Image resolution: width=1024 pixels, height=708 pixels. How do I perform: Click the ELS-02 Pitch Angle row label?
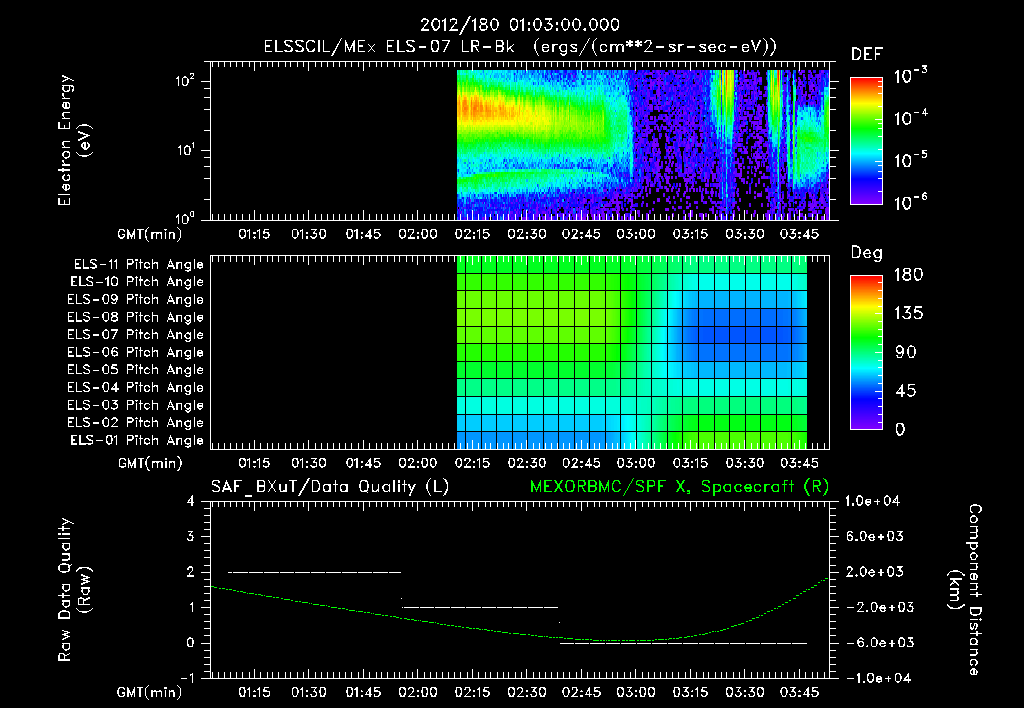click(136, 423)
